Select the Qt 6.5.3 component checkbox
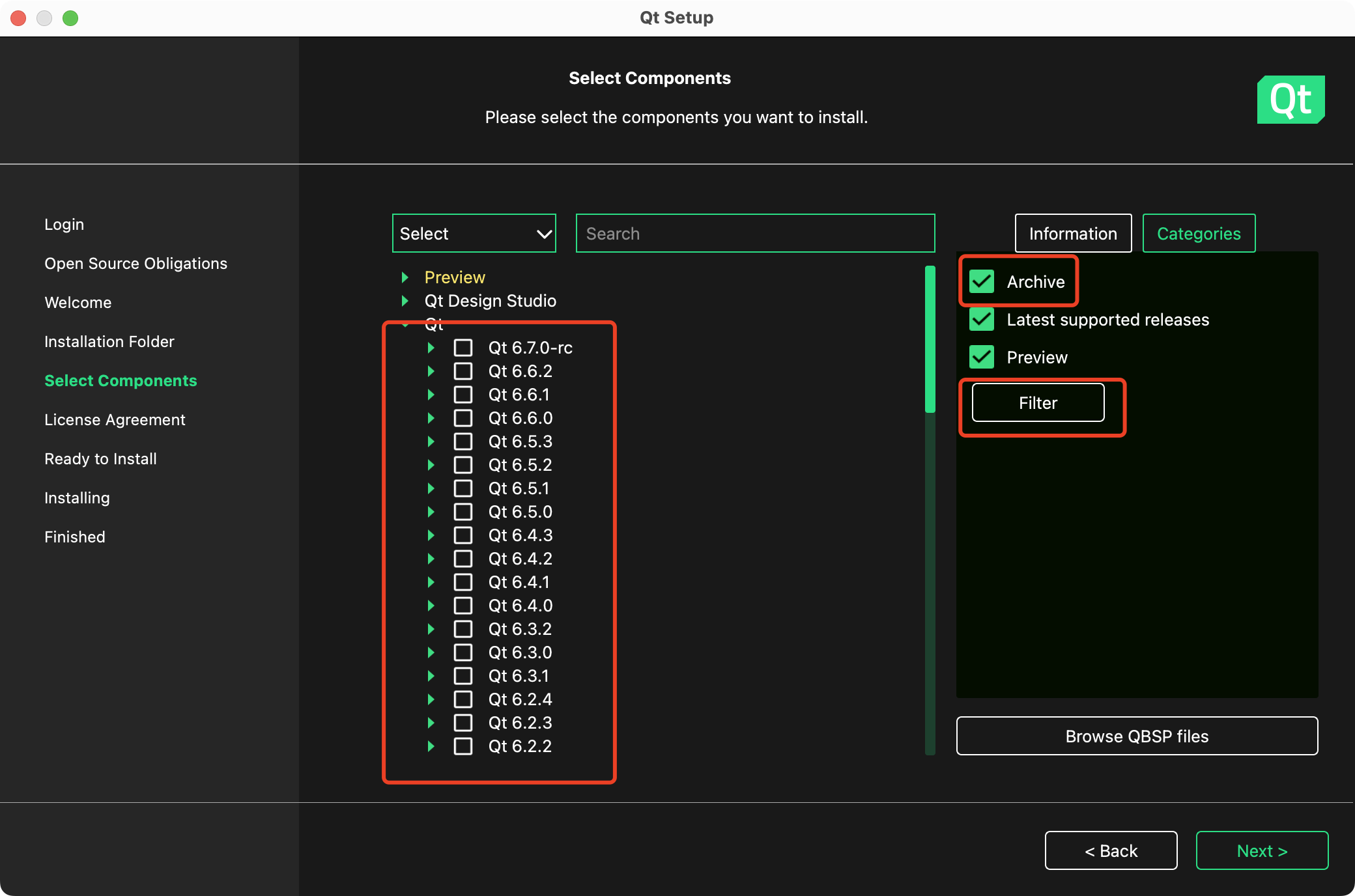 click(463, 441)
